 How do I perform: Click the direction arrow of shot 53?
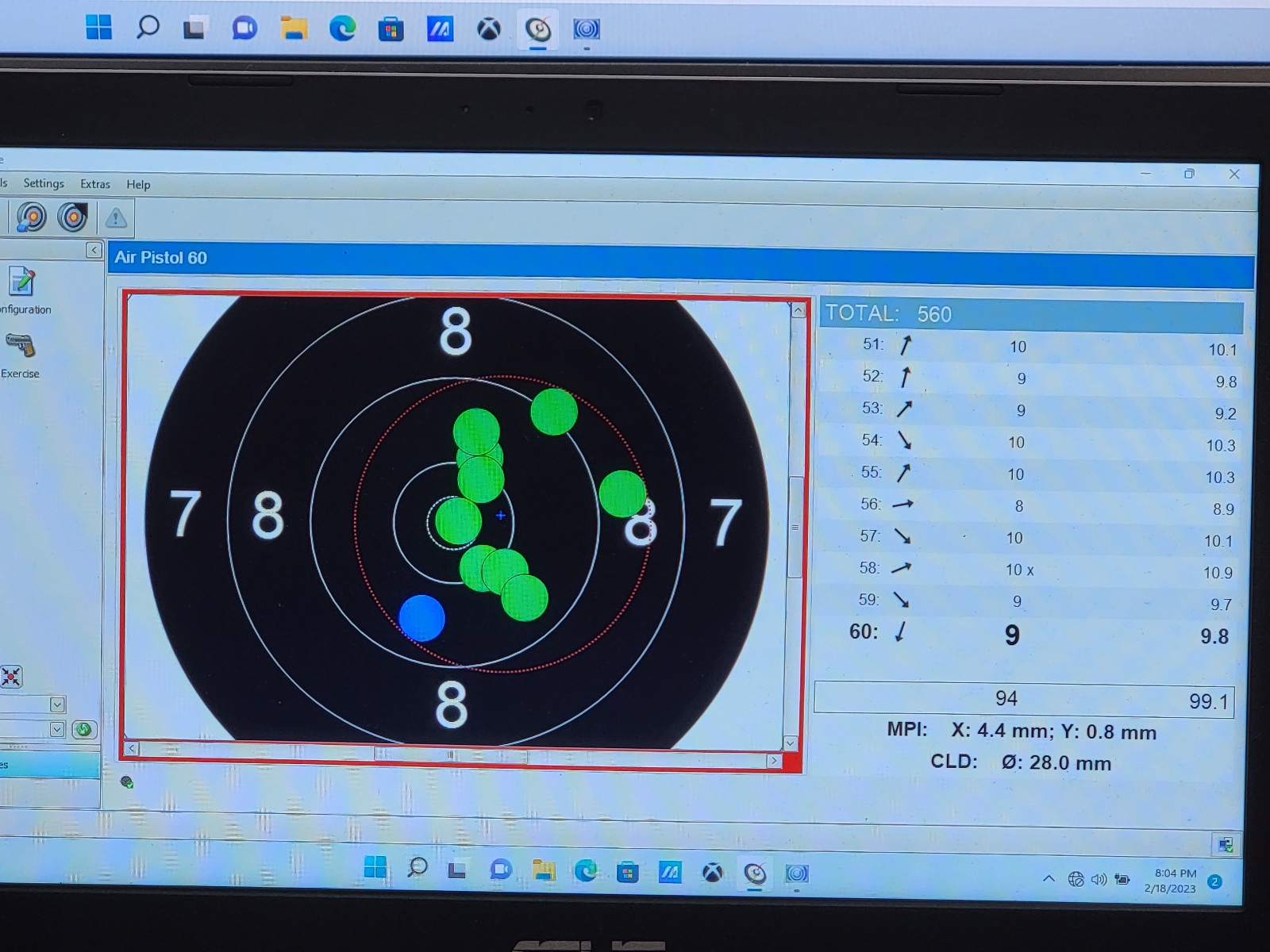tap(904, 409)
